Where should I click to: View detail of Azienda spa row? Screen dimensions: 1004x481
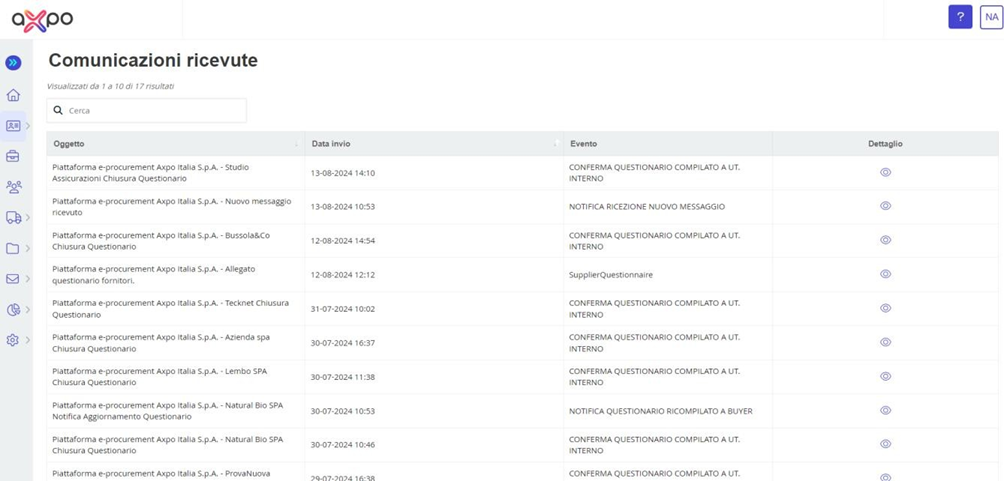[886, 342]
